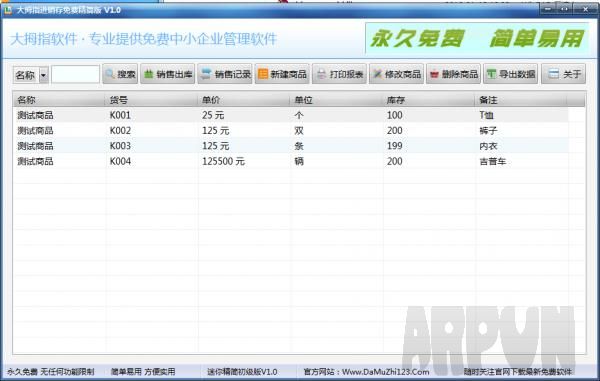Select row K004 吉普车
The width and height of the screenshot is (600, 381).
point(291,161)
